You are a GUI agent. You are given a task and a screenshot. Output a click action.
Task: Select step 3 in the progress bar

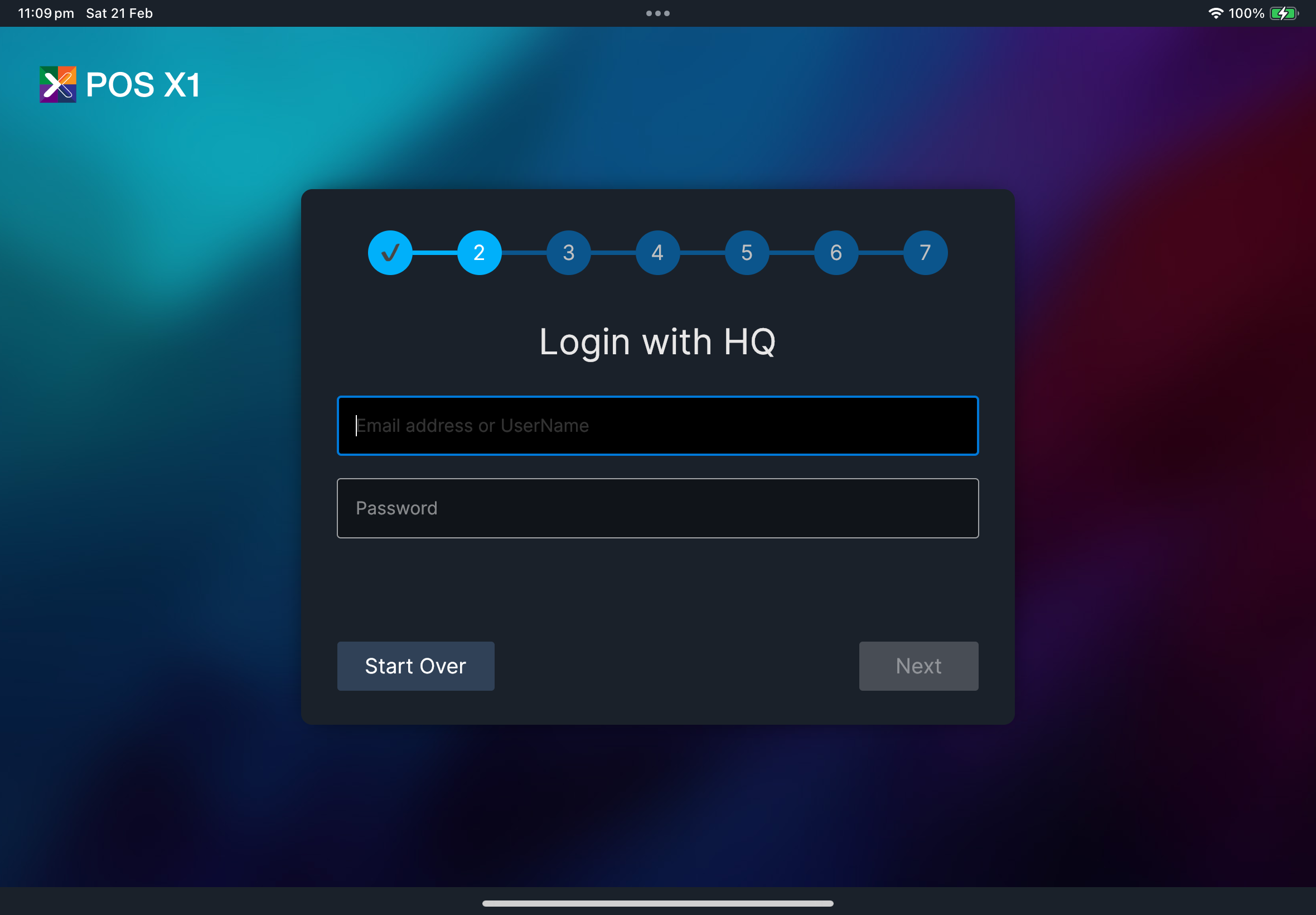568,252
